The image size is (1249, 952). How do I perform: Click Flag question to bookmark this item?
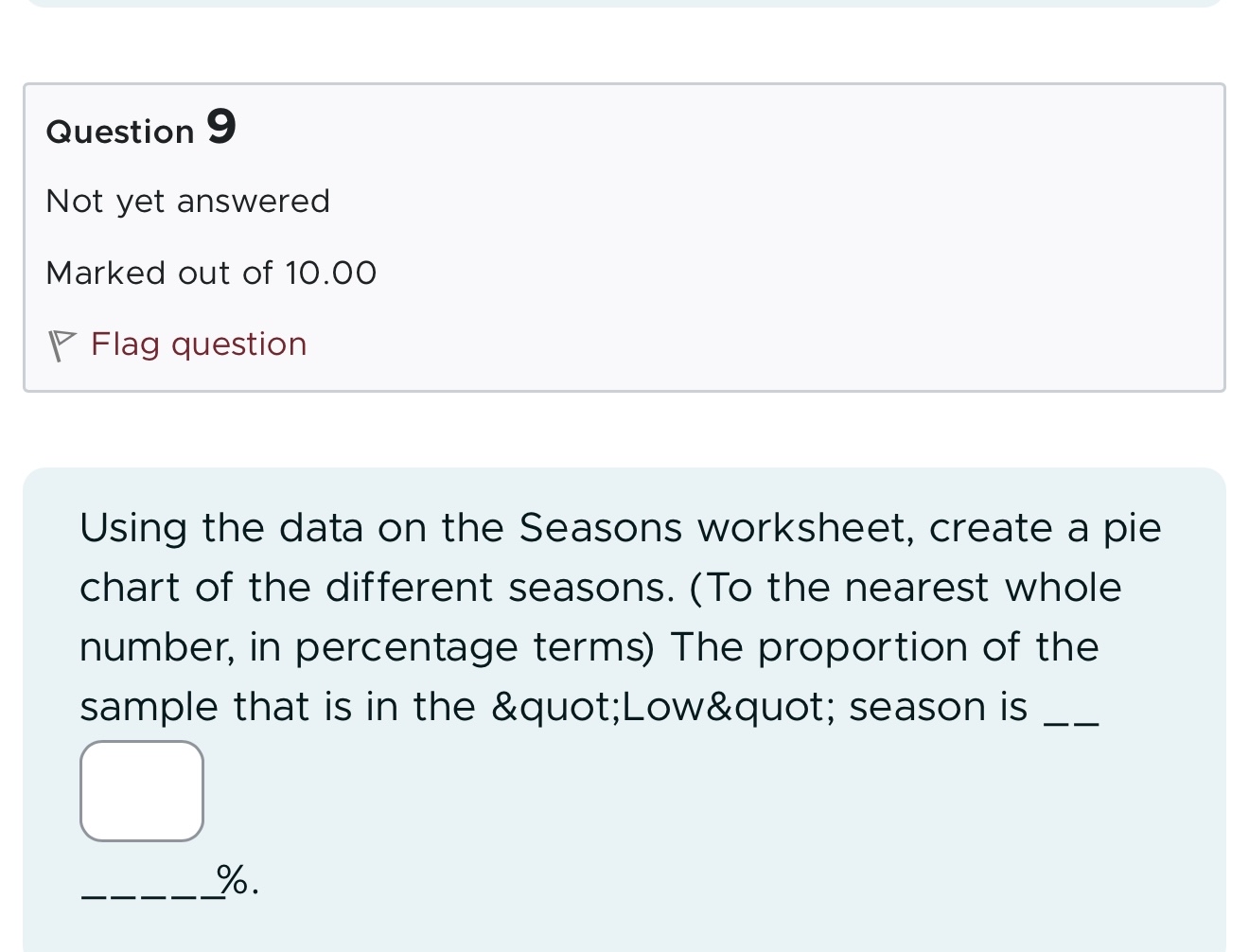tap(198, 344)
